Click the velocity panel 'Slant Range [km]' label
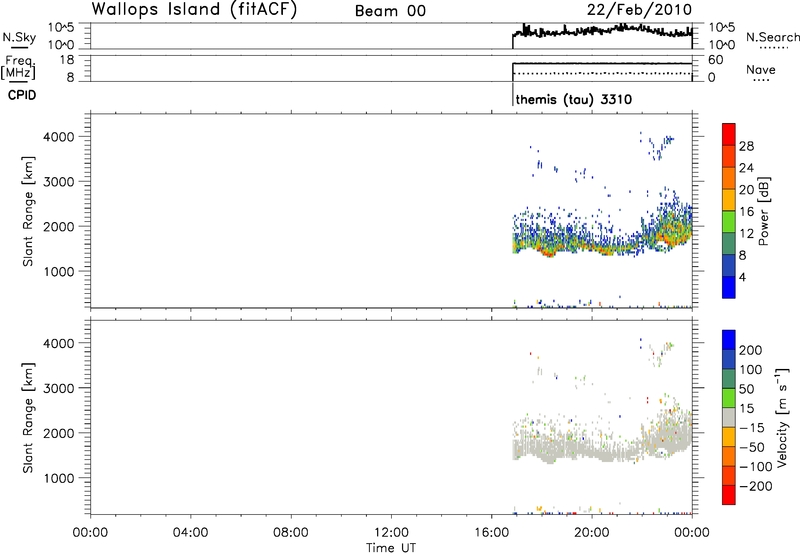 coord(29,418)
